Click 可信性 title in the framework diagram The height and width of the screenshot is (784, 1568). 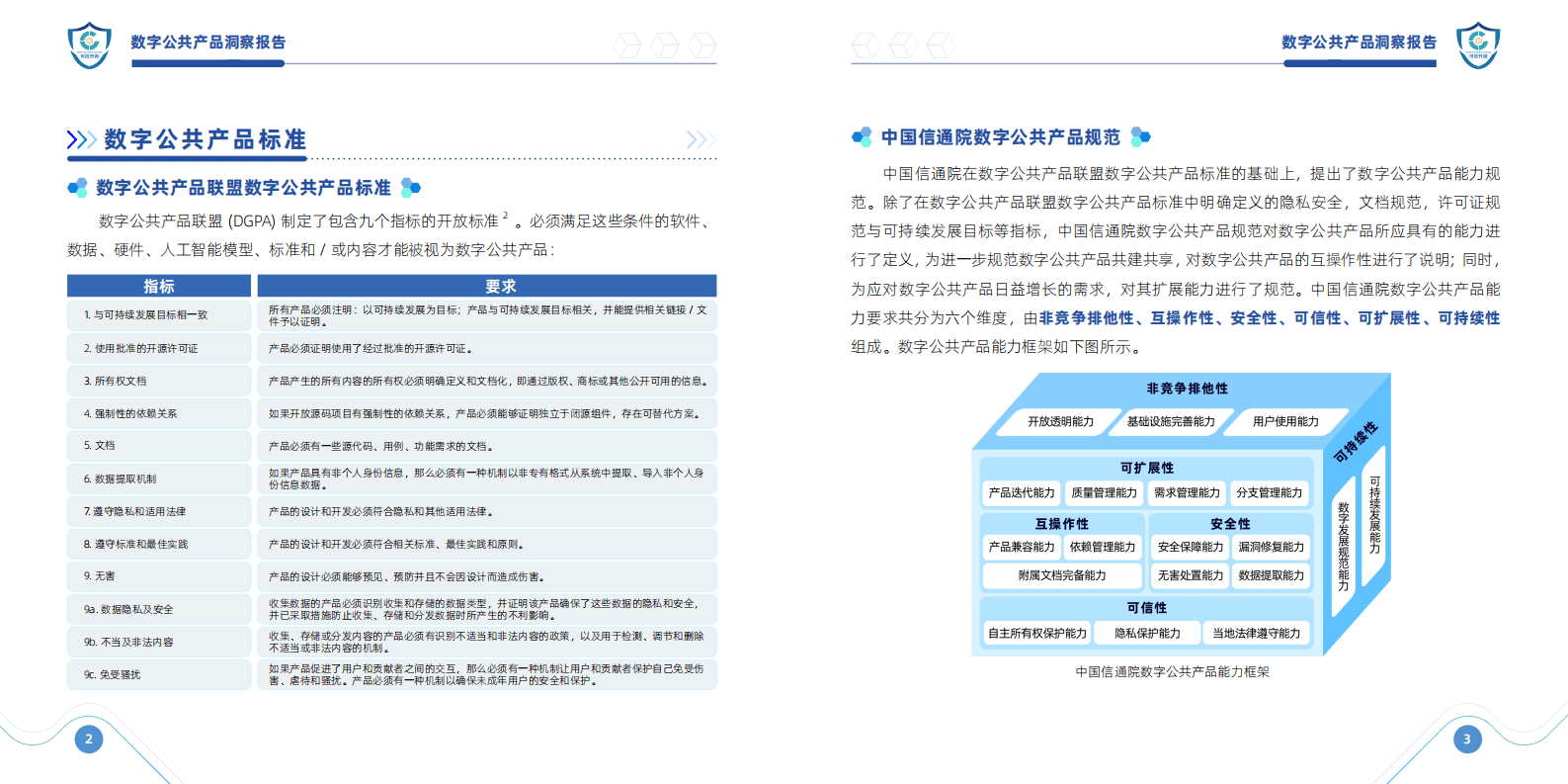point(1147,608)
